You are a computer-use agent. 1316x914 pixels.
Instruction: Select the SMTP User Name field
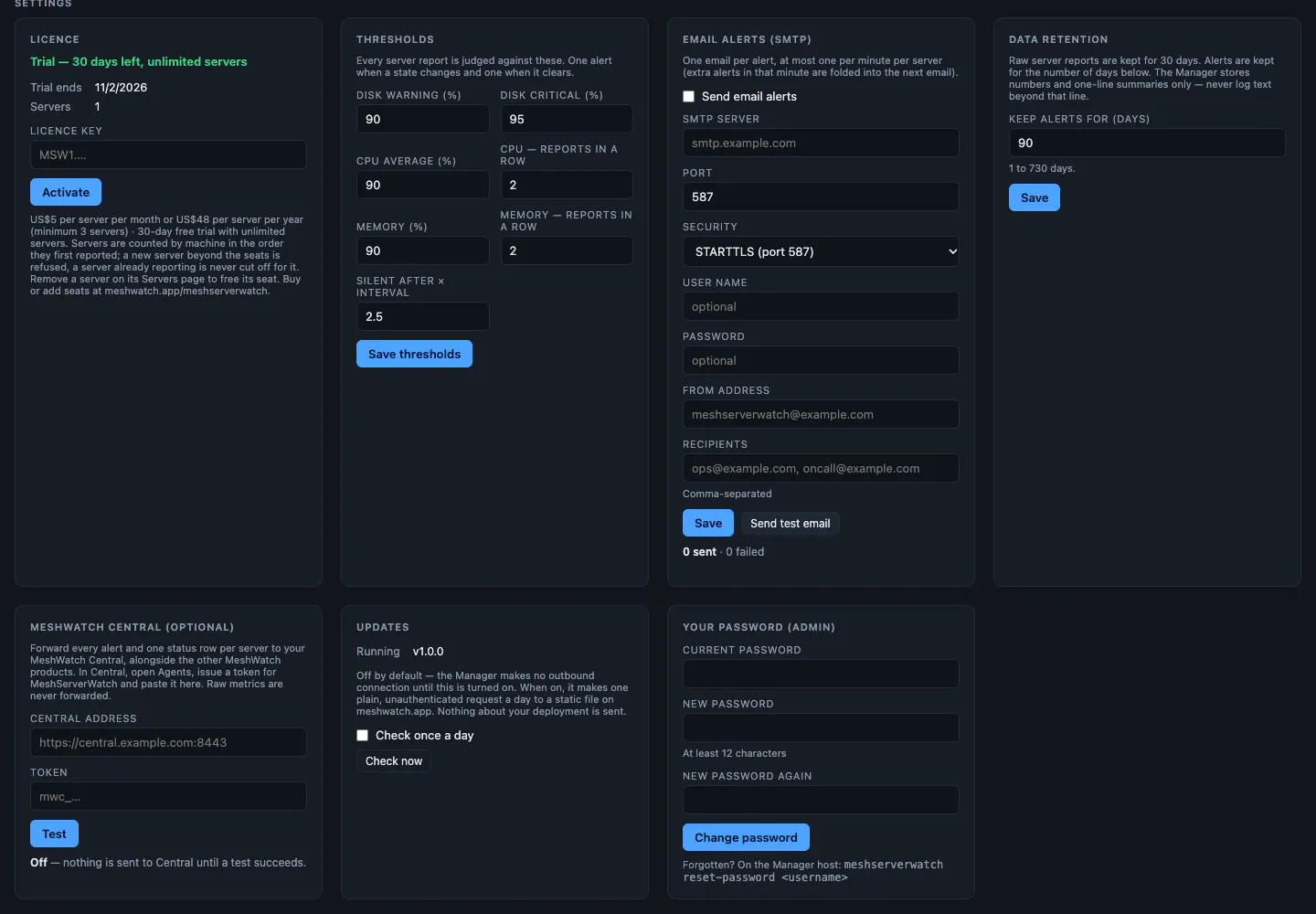click(821, 306)
